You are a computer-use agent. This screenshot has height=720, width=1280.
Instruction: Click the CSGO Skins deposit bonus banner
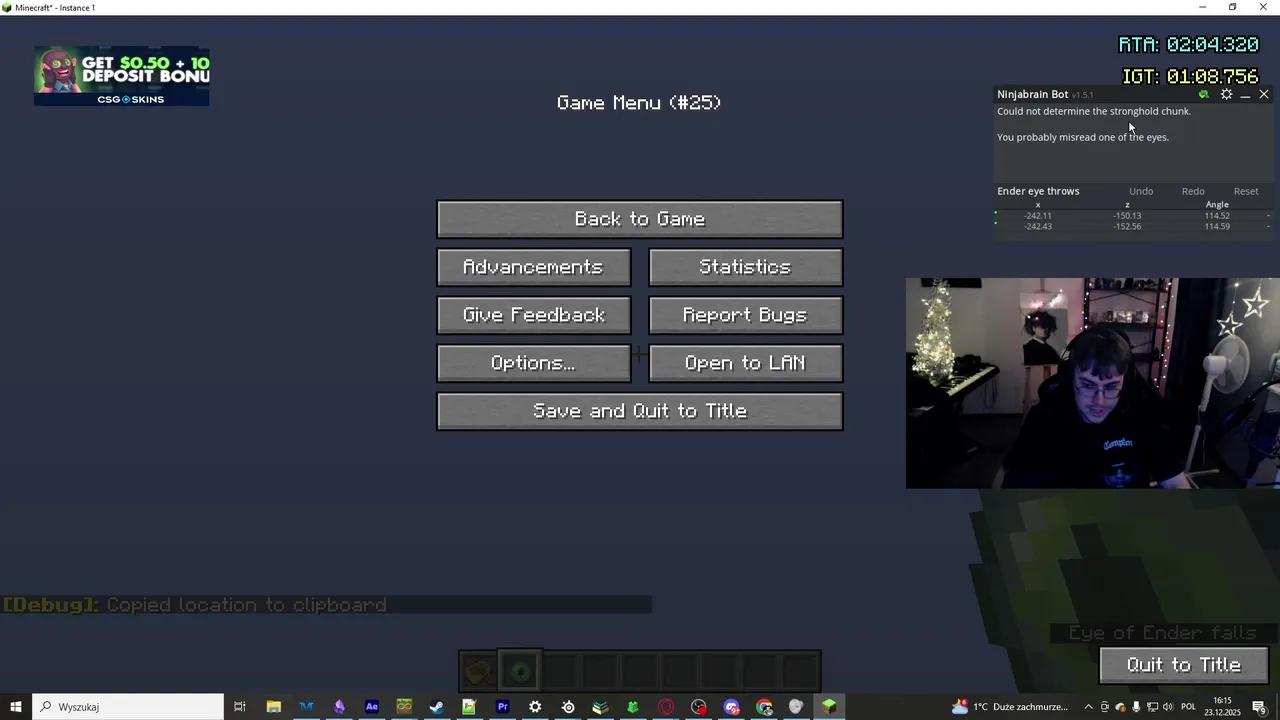click(122, 76)
